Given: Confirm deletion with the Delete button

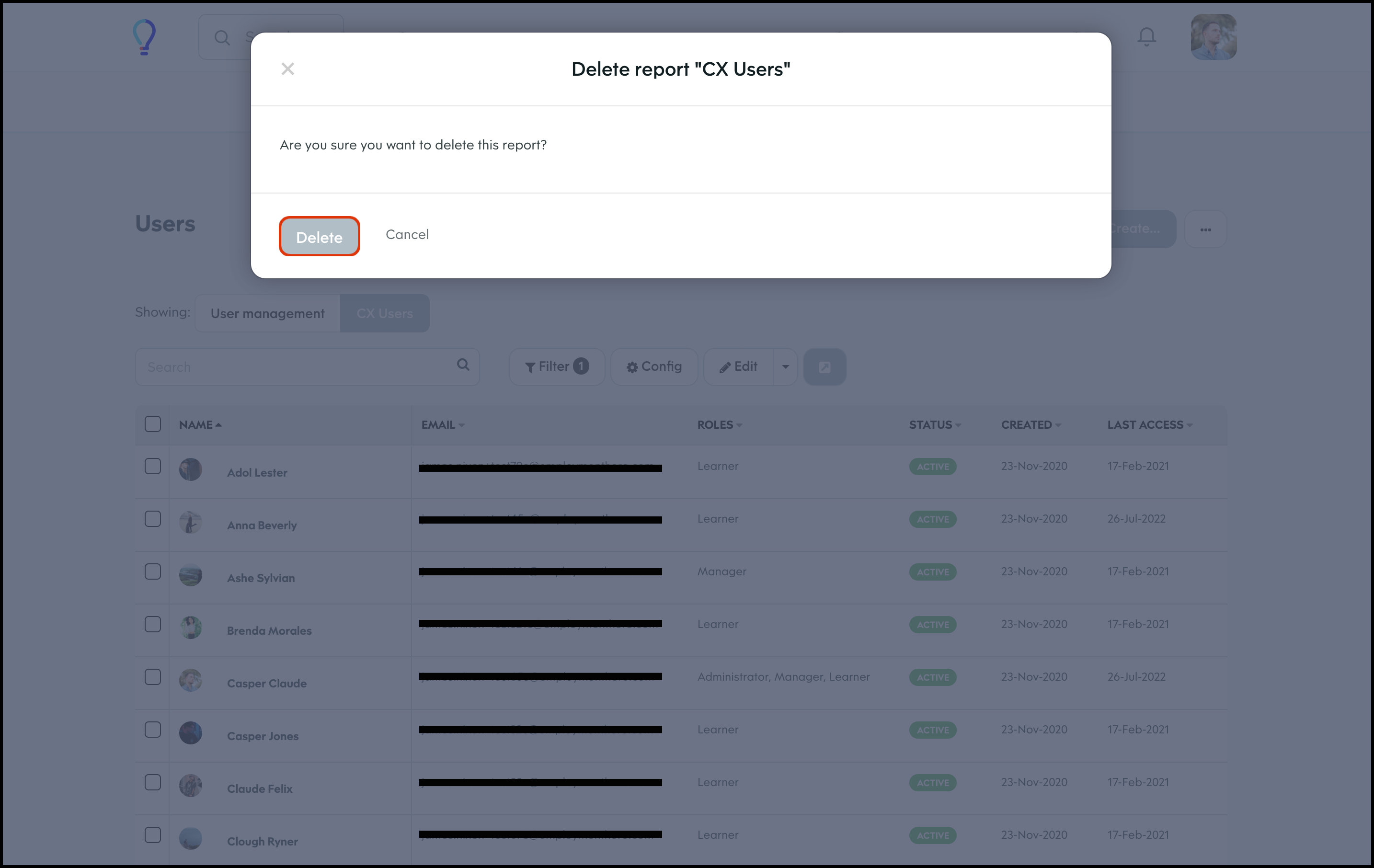Looking at the screenshot, I should [319, 236].
